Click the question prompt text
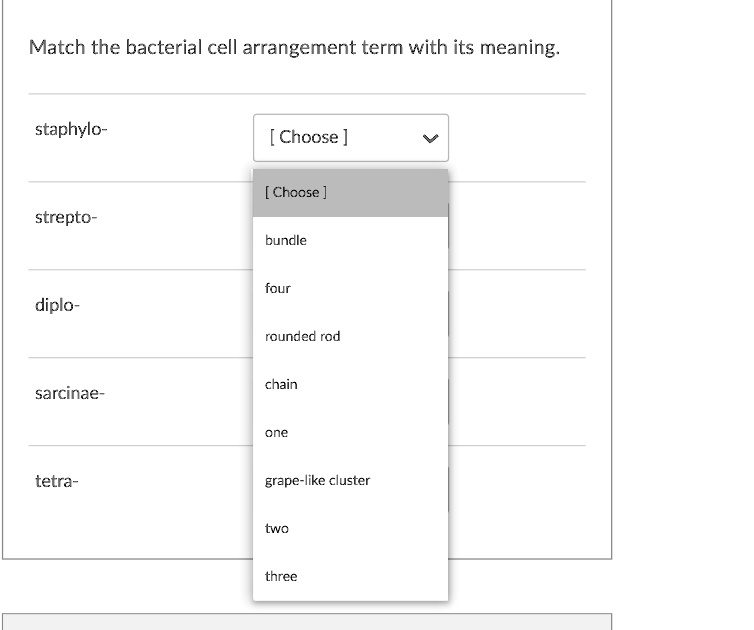 pos(294,47)
